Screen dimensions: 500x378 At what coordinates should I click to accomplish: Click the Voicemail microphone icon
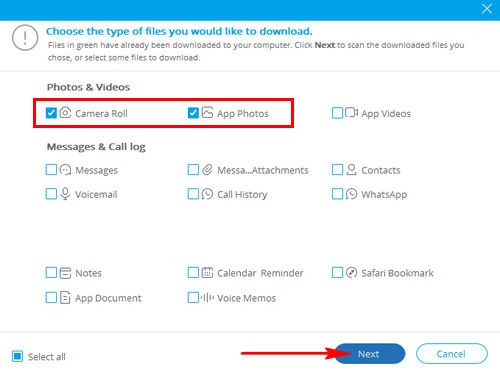(x=65, y=194)
